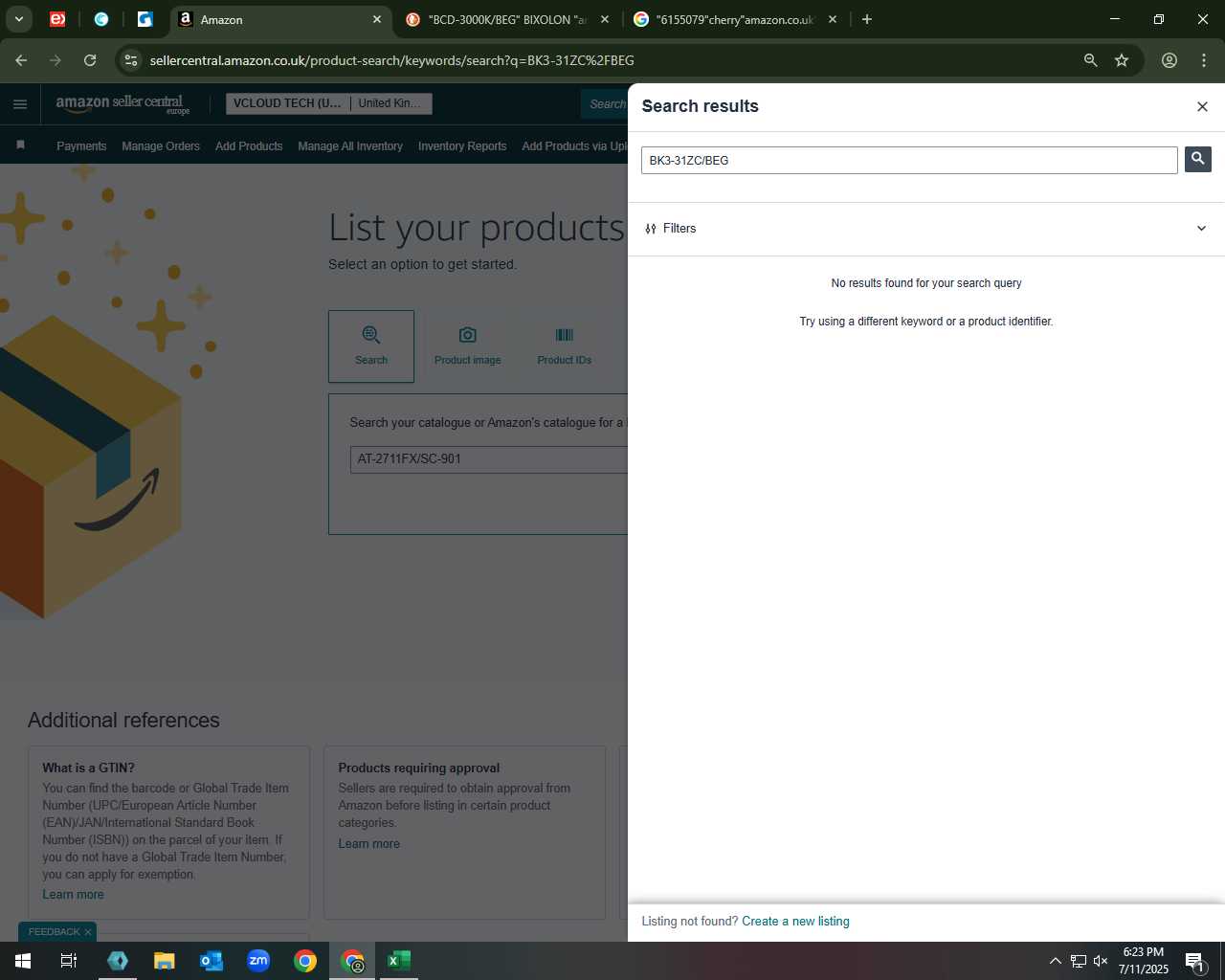Switch to the red 'ex' pinned tab

point(57,19)
